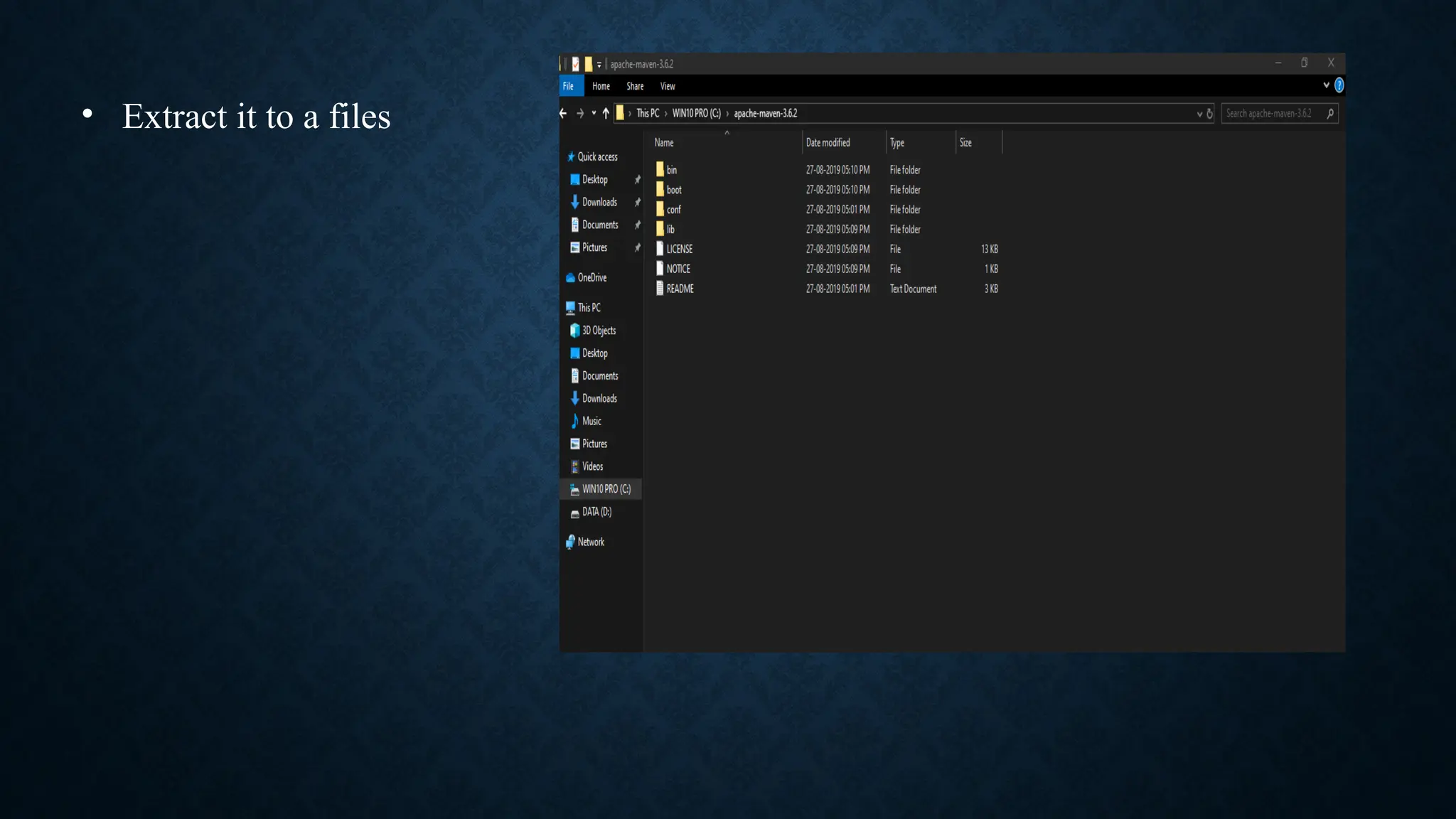Screen dimensions: 1456x819
Task: Select DATA (D:) drive in sidebar
Action: click(x=596, y=512)
